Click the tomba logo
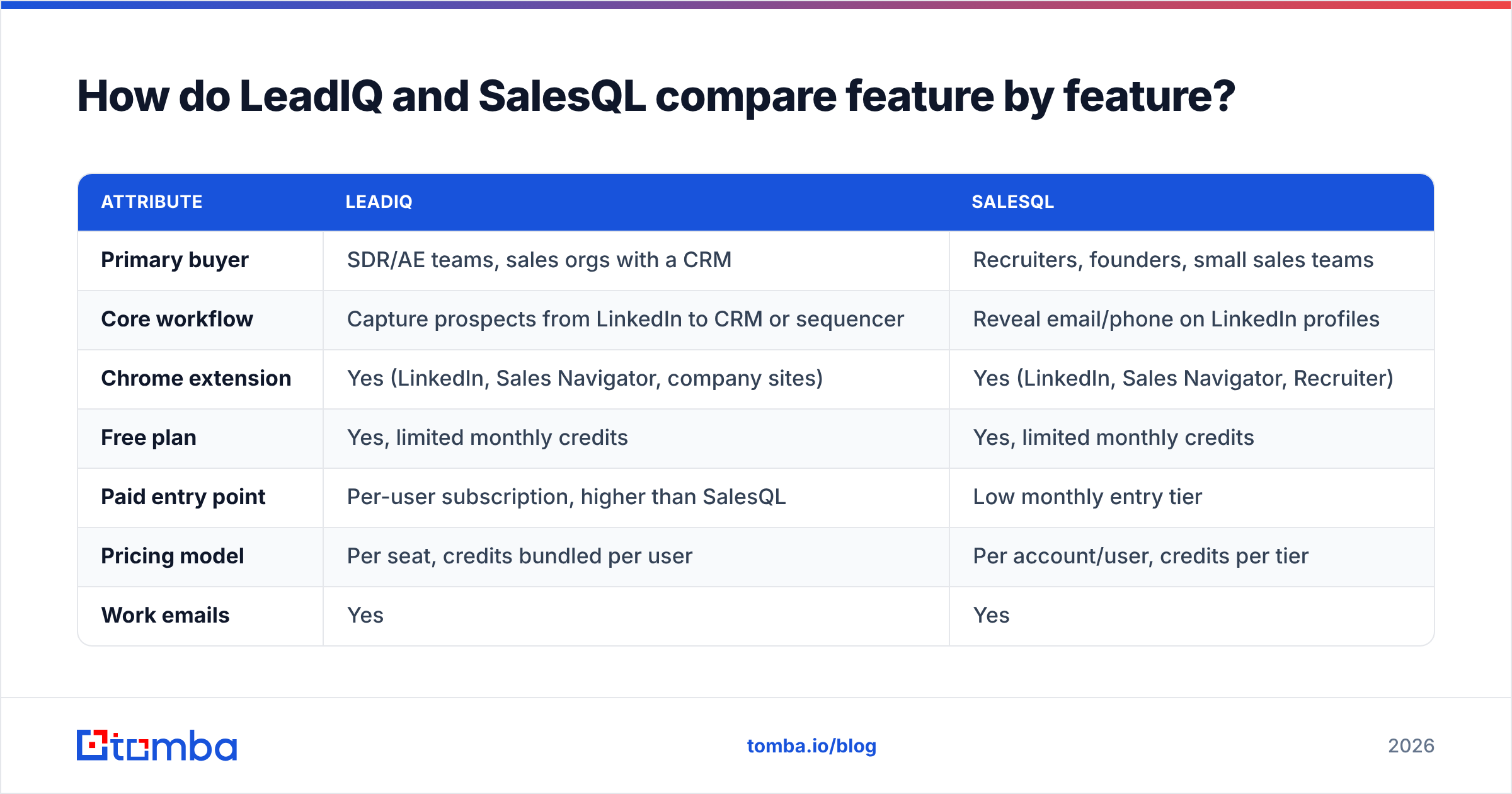Screen dimensions: 1512x794 click(x=157, y=745)
